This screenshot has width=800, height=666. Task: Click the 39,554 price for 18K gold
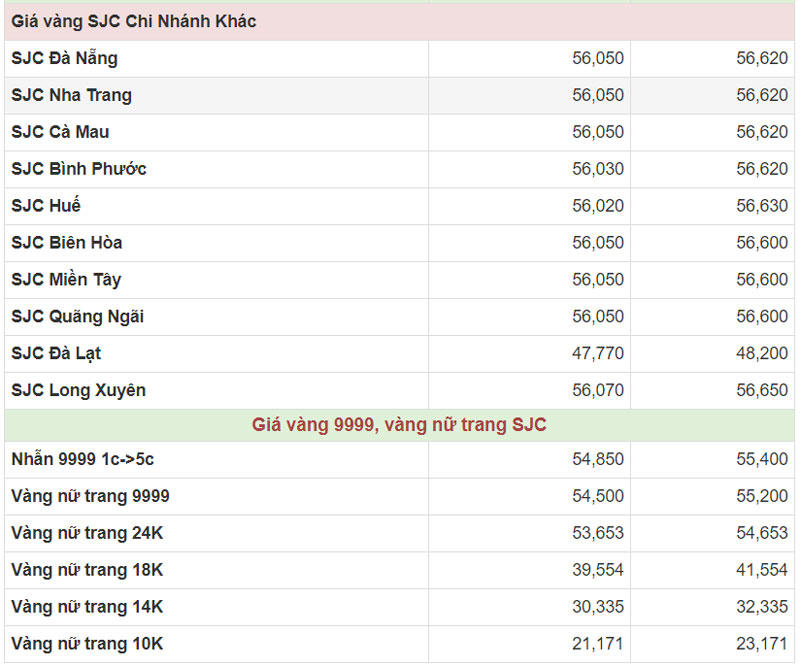(x=597, y=570)
